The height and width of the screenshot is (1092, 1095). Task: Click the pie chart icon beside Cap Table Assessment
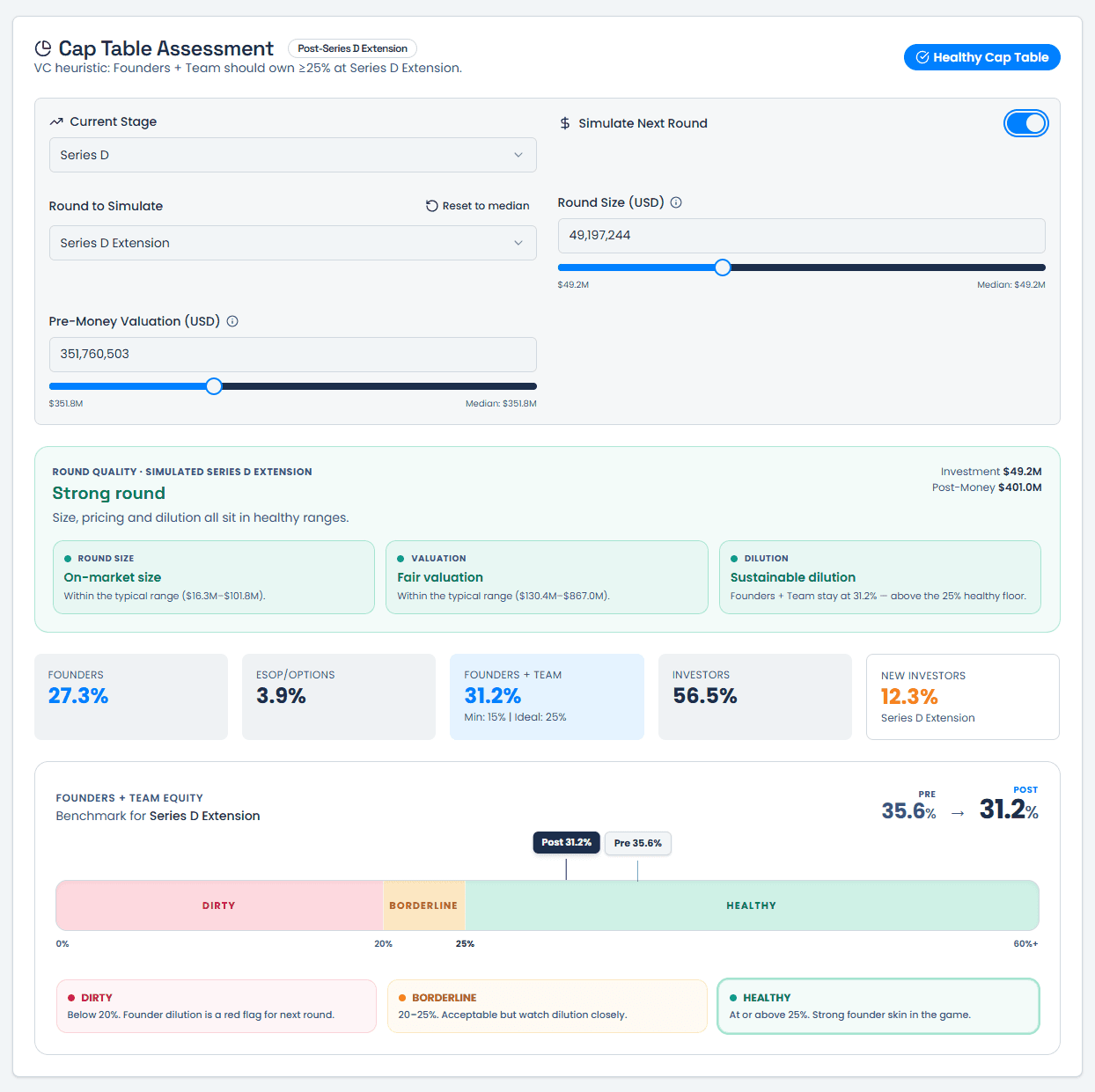pos(43,48)
